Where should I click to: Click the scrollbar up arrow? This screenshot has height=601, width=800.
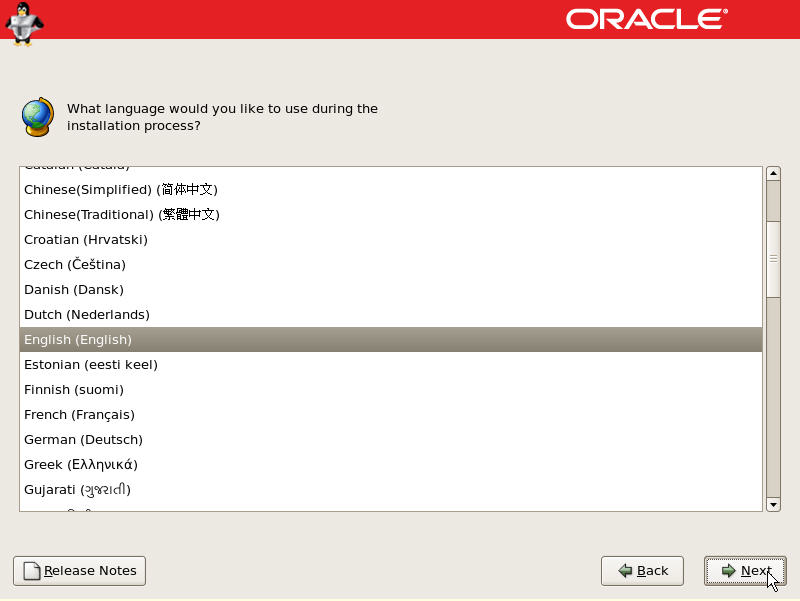point(773,173)
